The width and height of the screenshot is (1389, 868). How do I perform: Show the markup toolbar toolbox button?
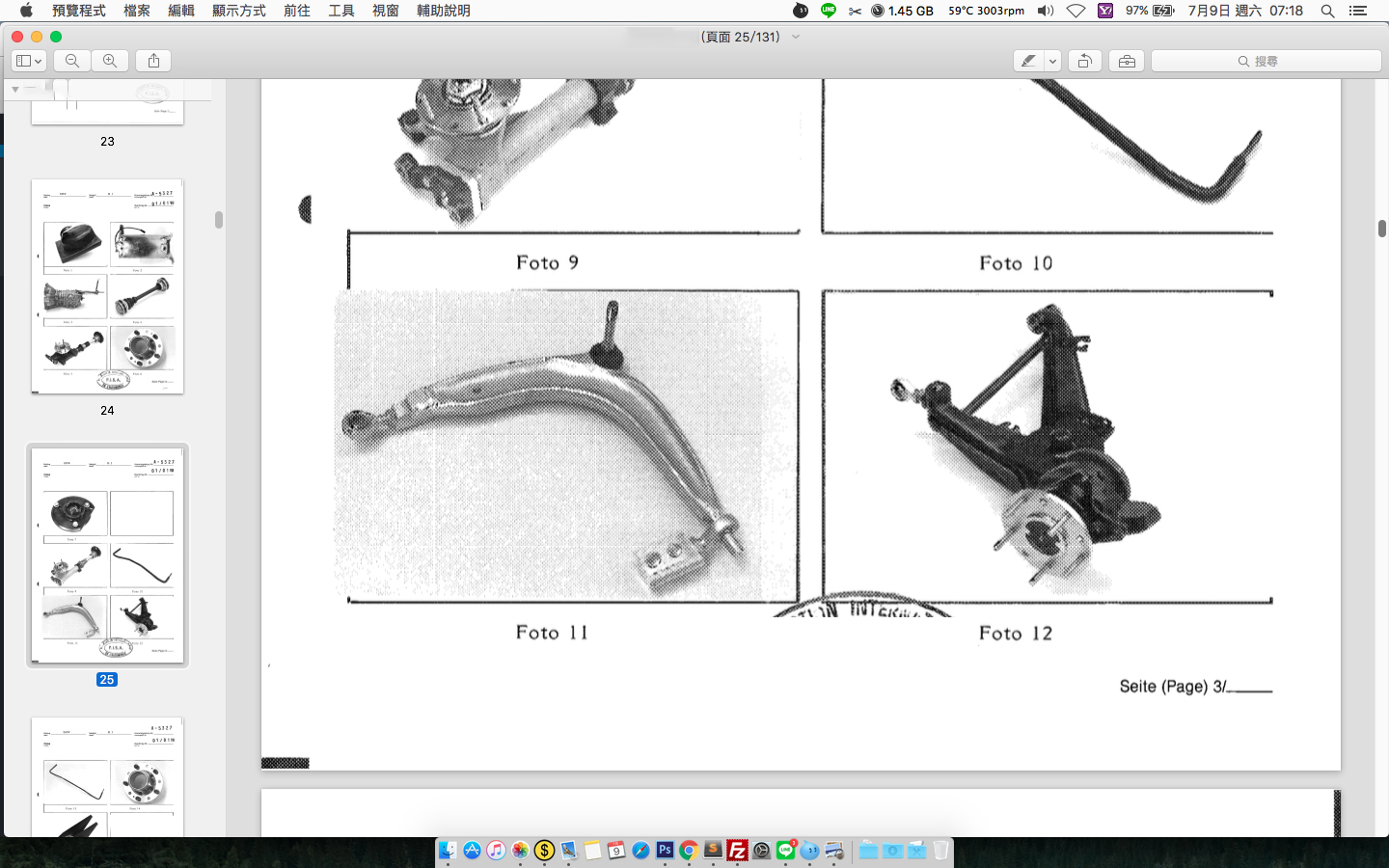(x=1127, y=61)
